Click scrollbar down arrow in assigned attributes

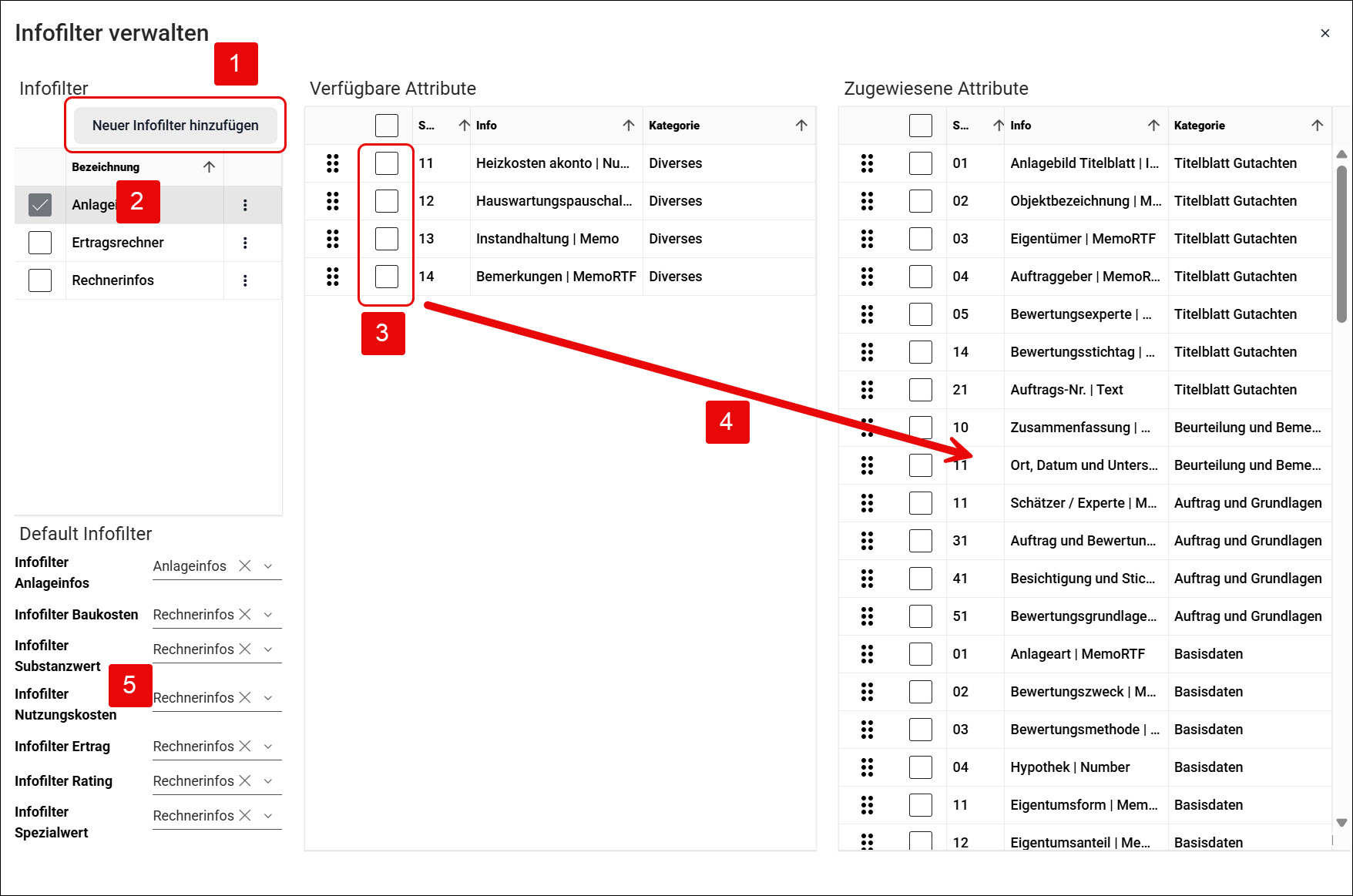click(x=1341, y=823)
